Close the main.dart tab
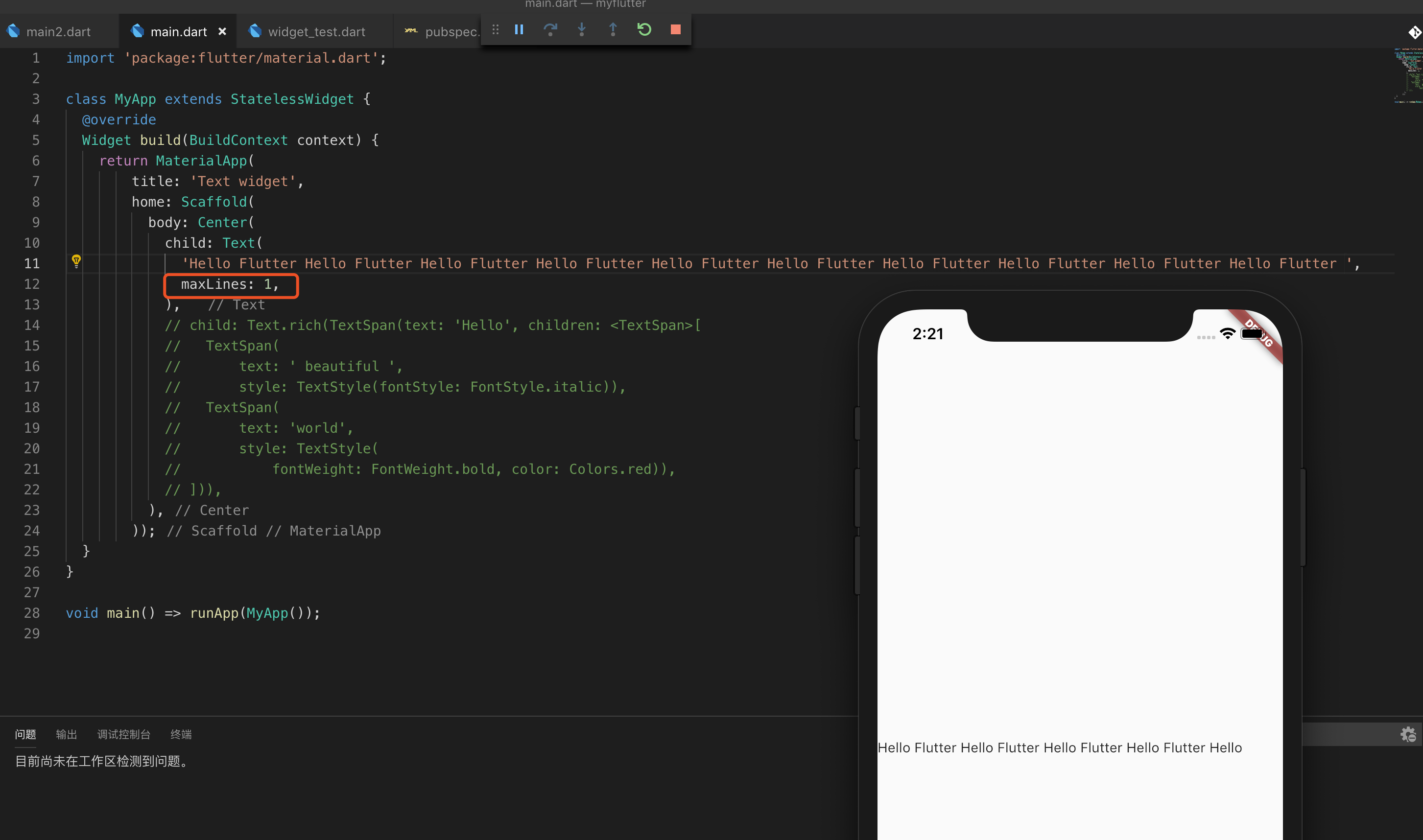The height and width of the screenshot is (840, 1423). coord(222,32)
